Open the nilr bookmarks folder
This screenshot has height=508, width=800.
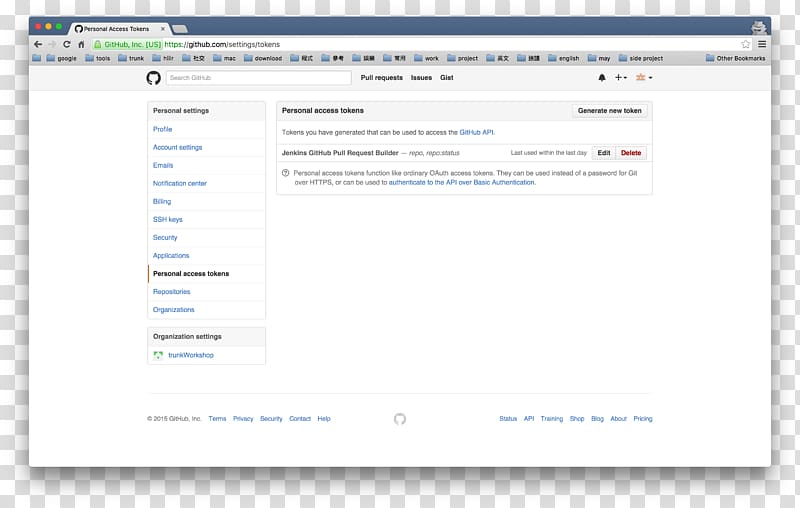pyautogui.click(x=163, y=58)
